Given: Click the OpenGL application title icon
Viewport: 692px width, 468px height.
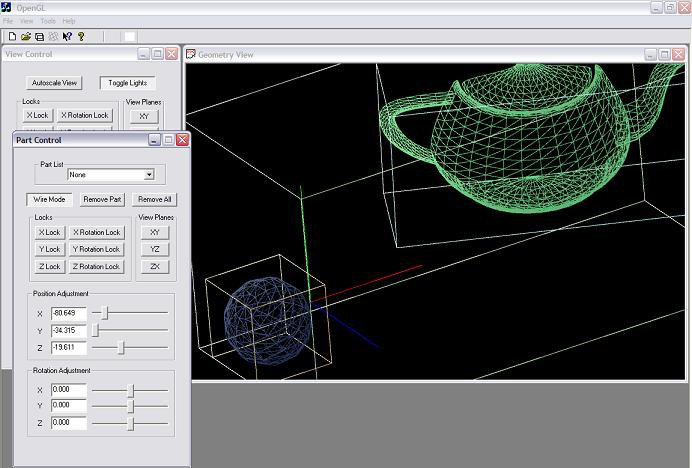Looking at the screenshot, I should point(7,7).
